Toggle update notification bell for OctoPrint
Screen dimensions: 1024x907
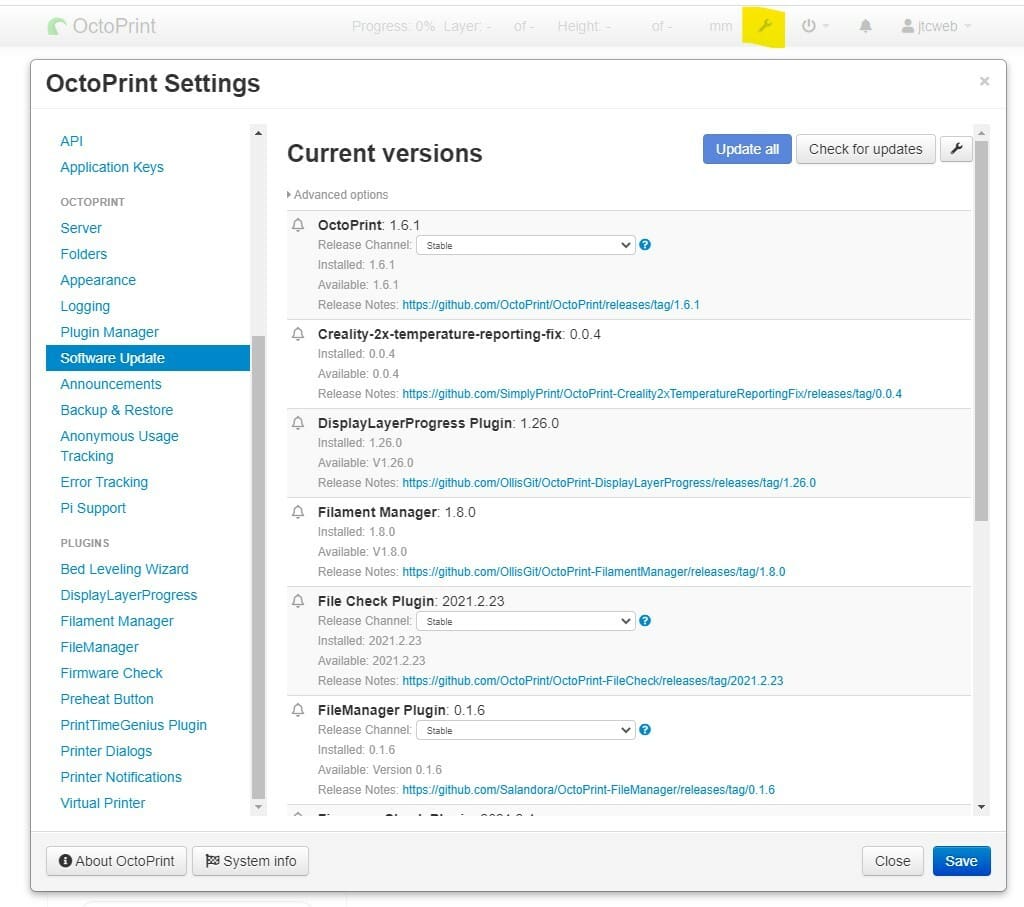click(298, 225)
